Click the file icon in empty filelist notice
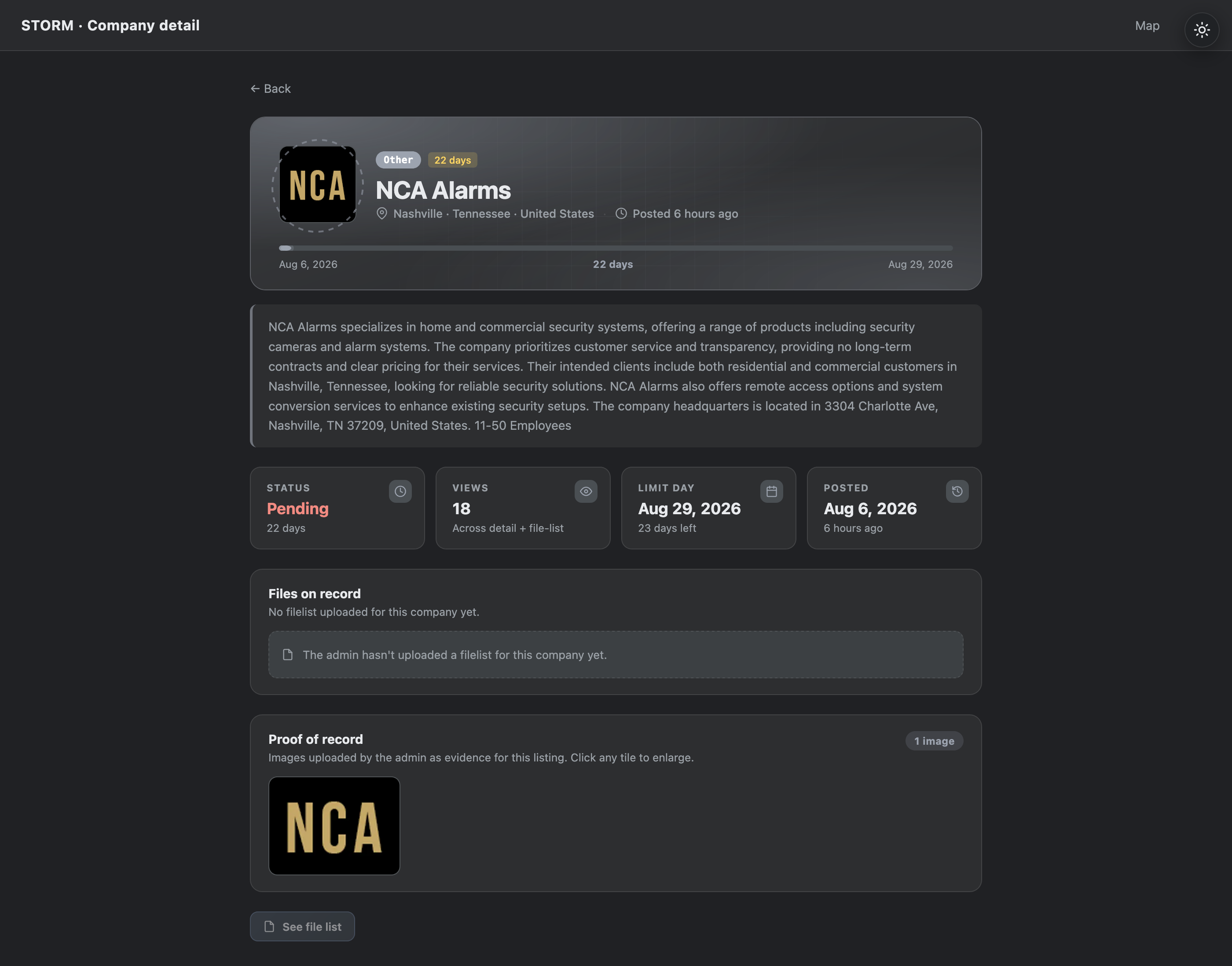1232x966 pixels. pyautogui.click(x=287, y=655)
